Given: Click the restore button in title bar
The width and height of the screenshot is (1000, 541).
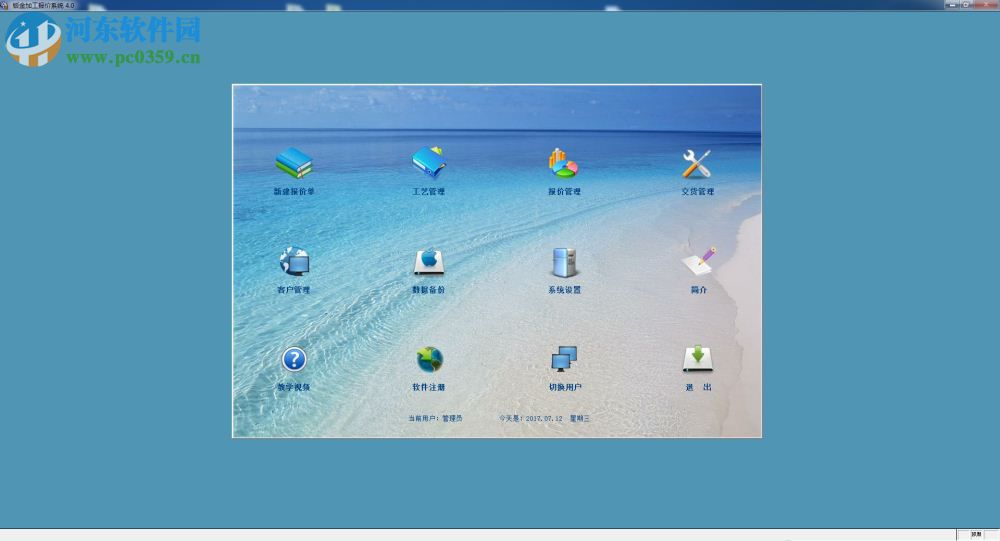Looking at the screenshot, I should pos(967,4).
